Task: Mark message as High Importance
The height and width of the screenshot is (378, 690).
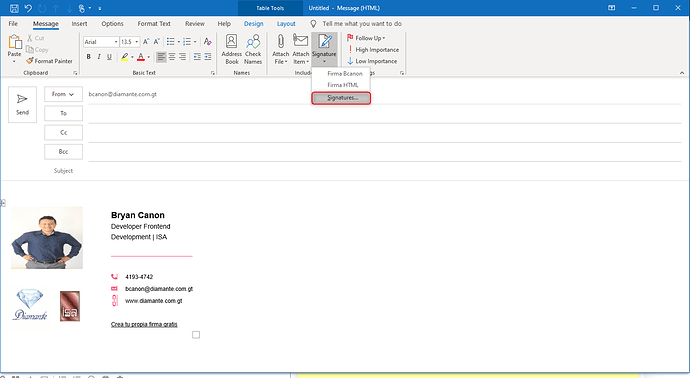Action: 373,50
